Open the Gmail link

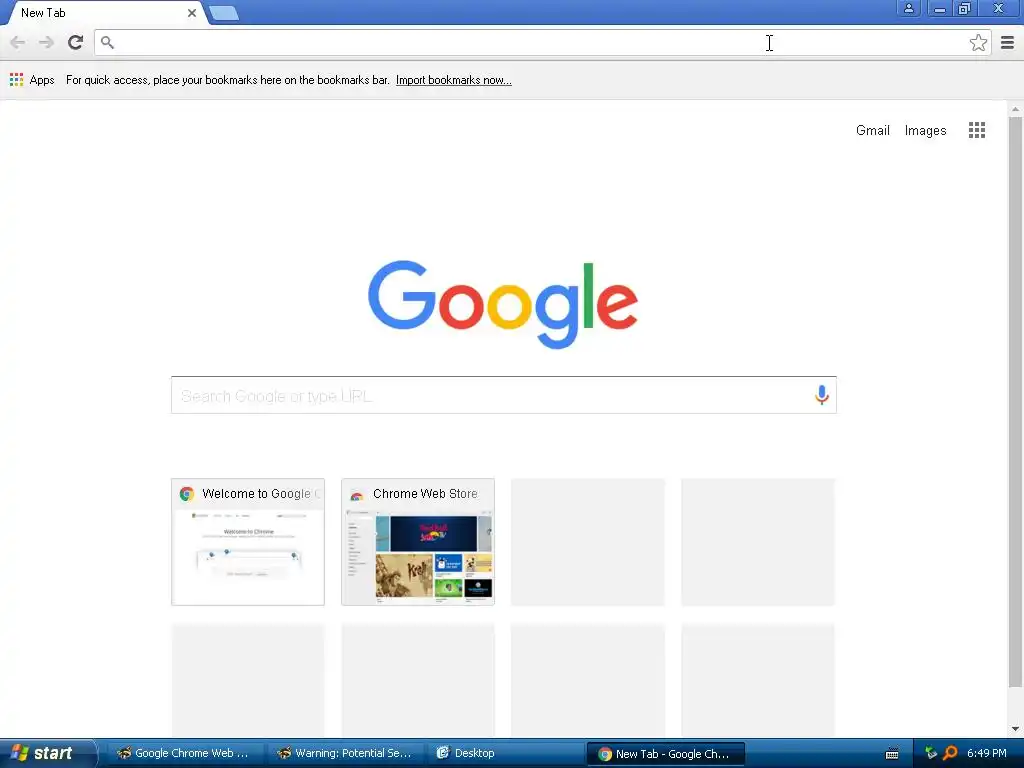click(x=872, y=131)
